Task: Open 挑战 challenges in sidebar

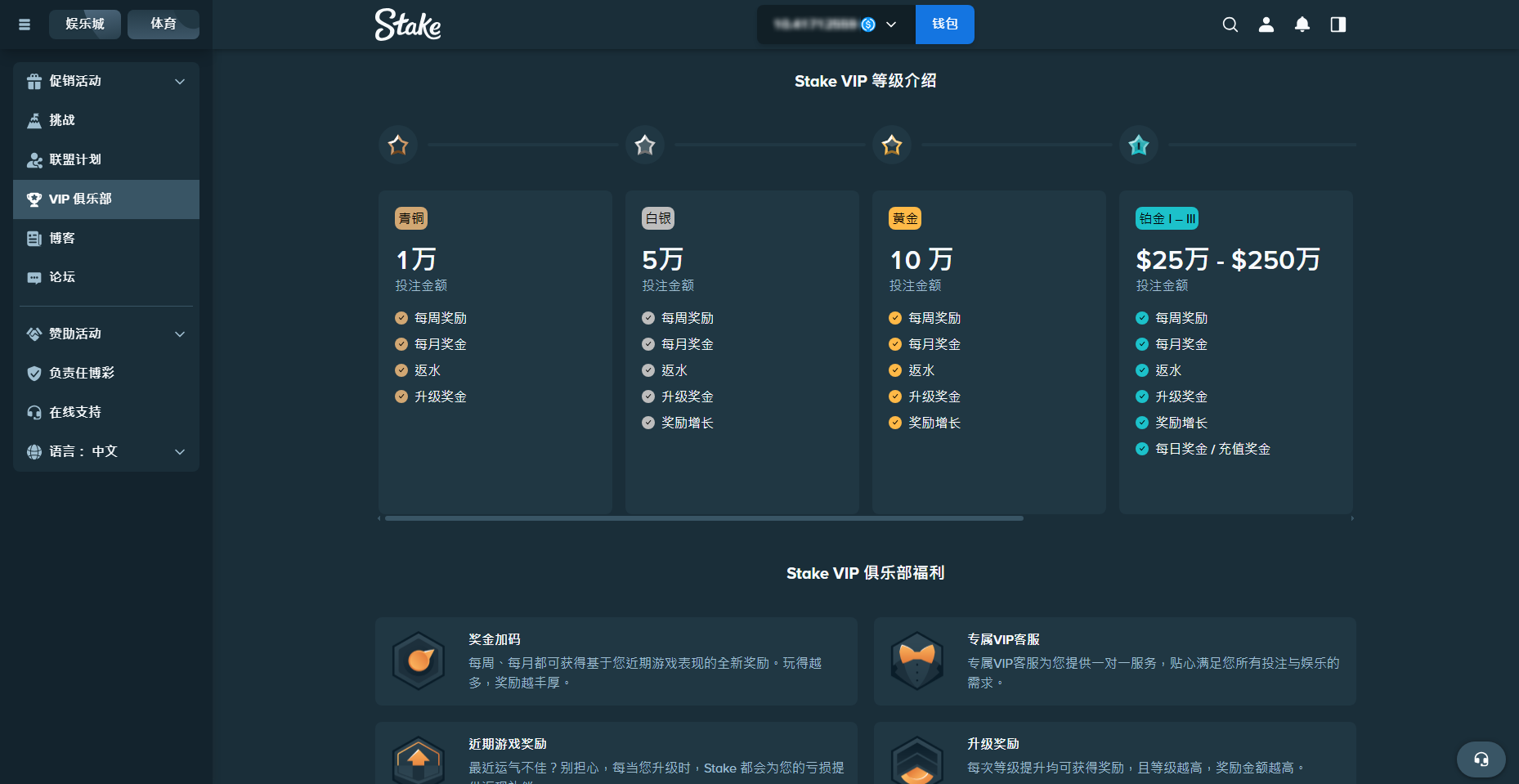Action: 106,120
